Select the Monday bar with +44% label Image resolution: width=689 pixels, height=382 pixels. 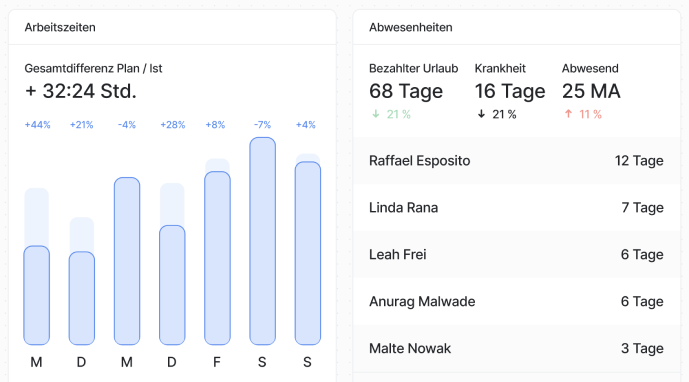point(36,295)
